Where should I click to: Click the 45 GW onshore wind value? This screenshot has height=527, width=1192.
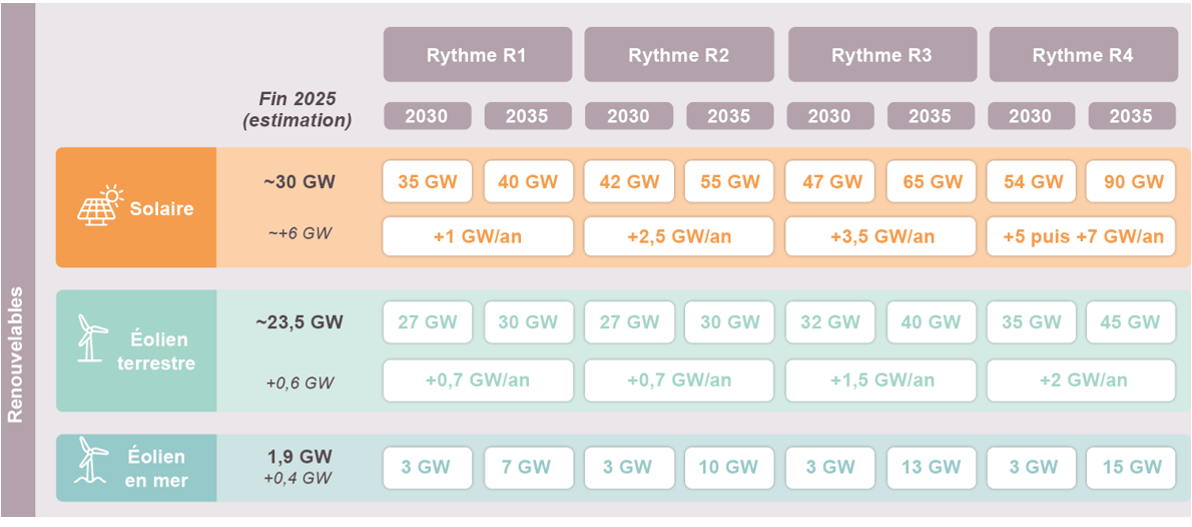click(1131, 322)
